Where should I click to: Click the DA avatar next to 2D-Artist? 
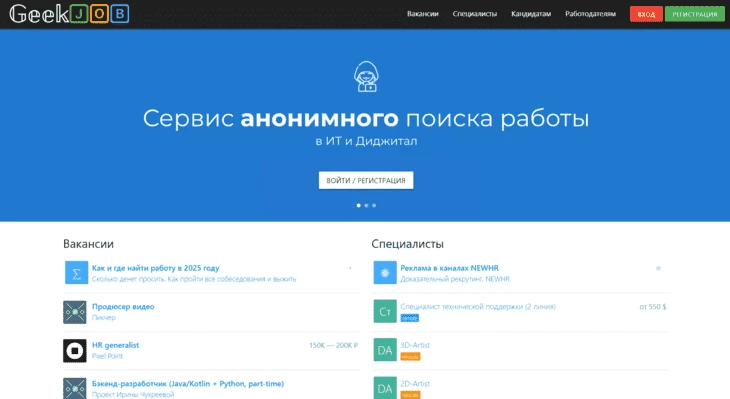(x=385, y=388)
